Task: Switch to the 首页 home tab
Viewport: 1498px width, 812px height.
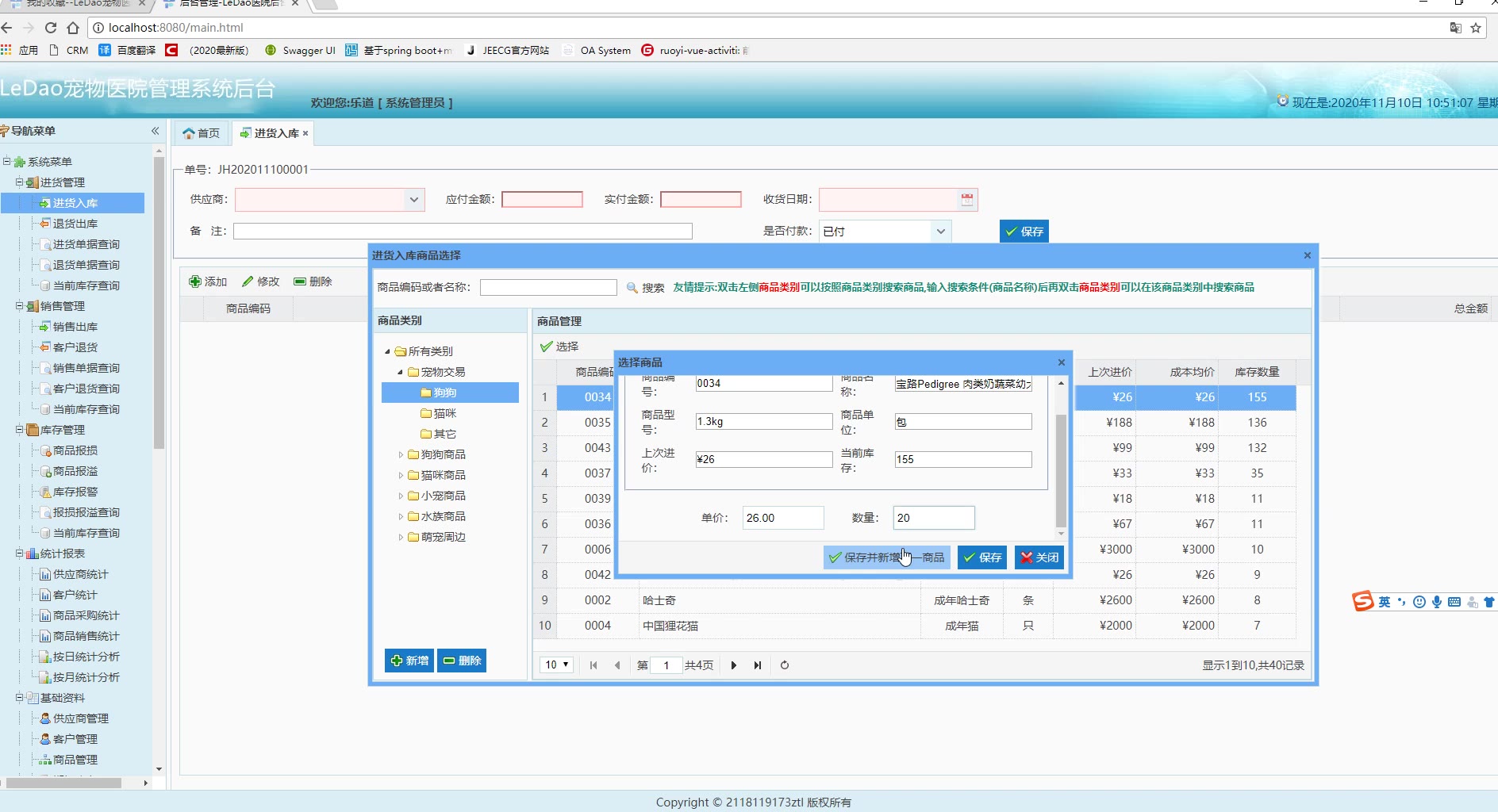Action: click(x=202, y=133)
